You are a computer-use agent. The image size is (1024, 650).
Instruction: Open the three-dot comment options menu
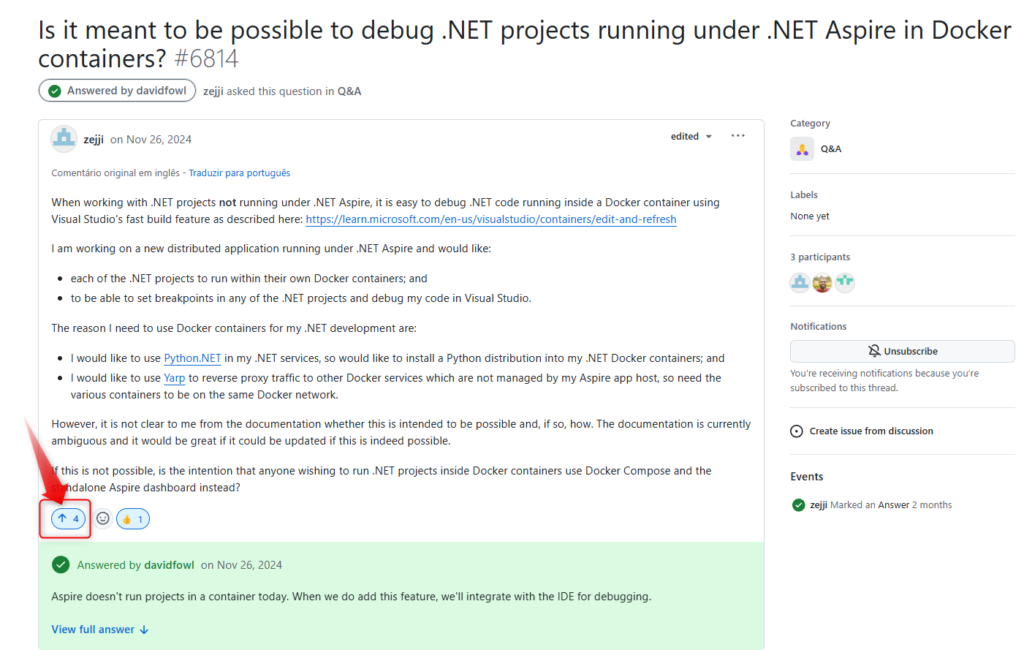point(738,136)
